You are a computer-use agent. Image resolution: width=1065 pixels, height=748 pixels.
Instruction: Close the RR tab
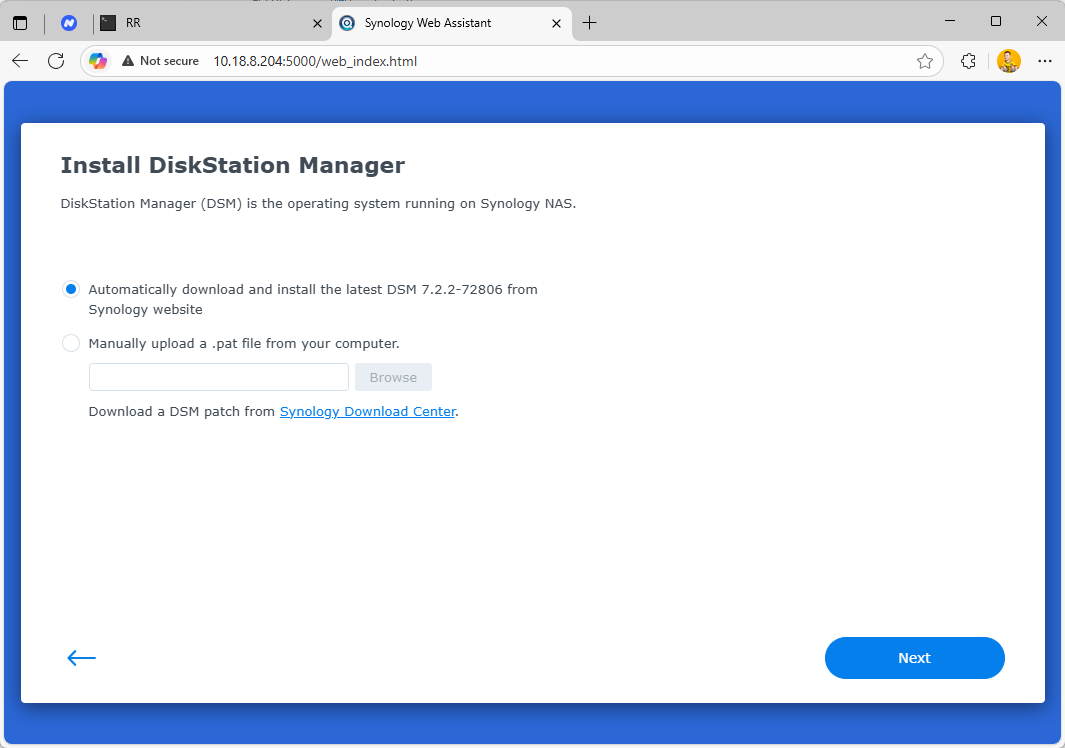point(317,23)
